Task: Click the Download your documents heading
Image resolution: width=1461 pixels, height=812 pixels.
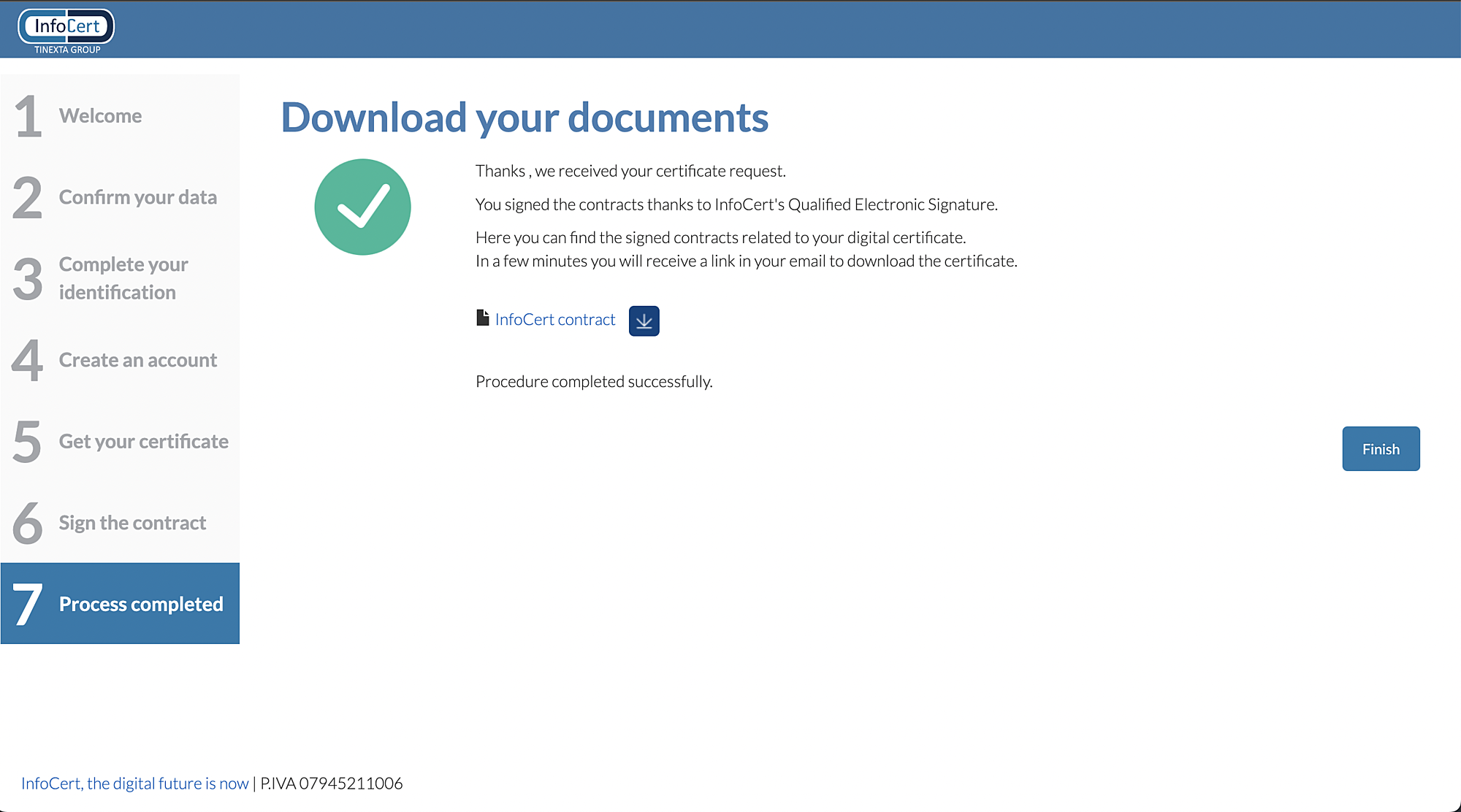Action: click(524, 118)
